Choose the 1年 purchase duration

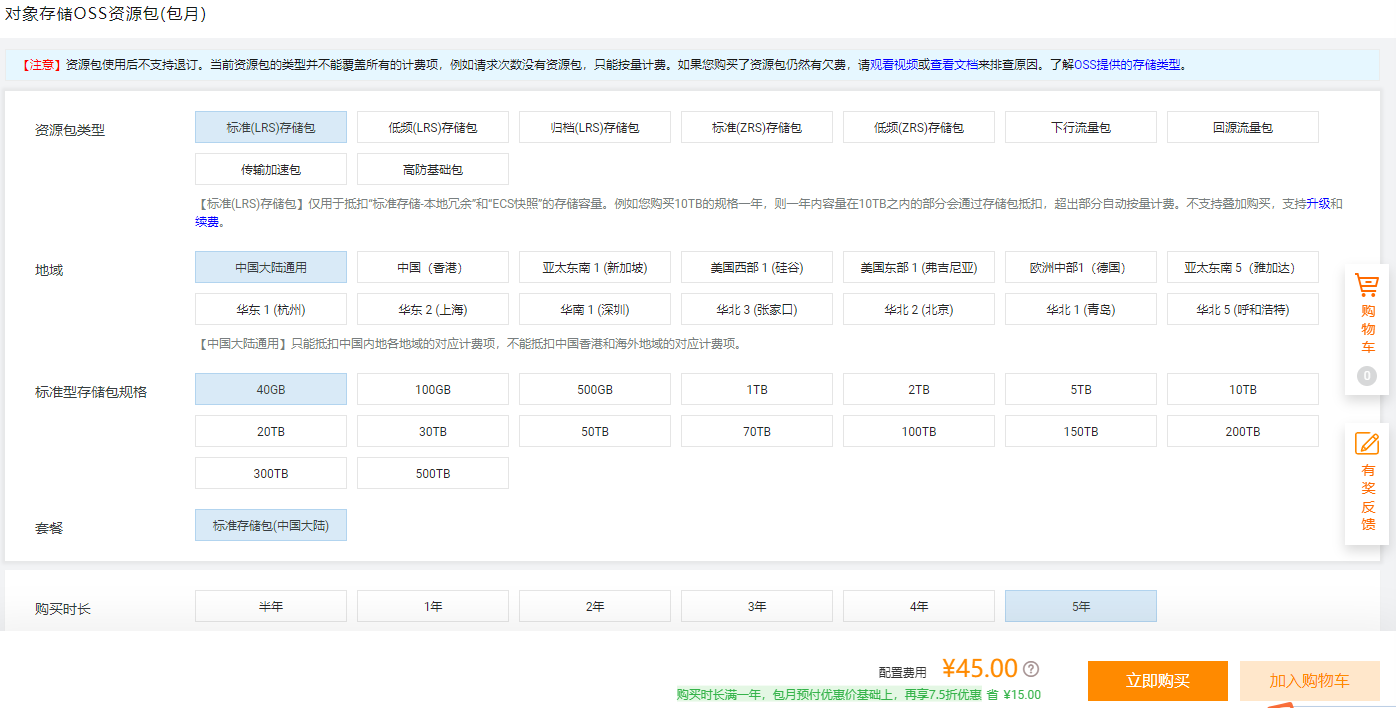click(432, 605)
